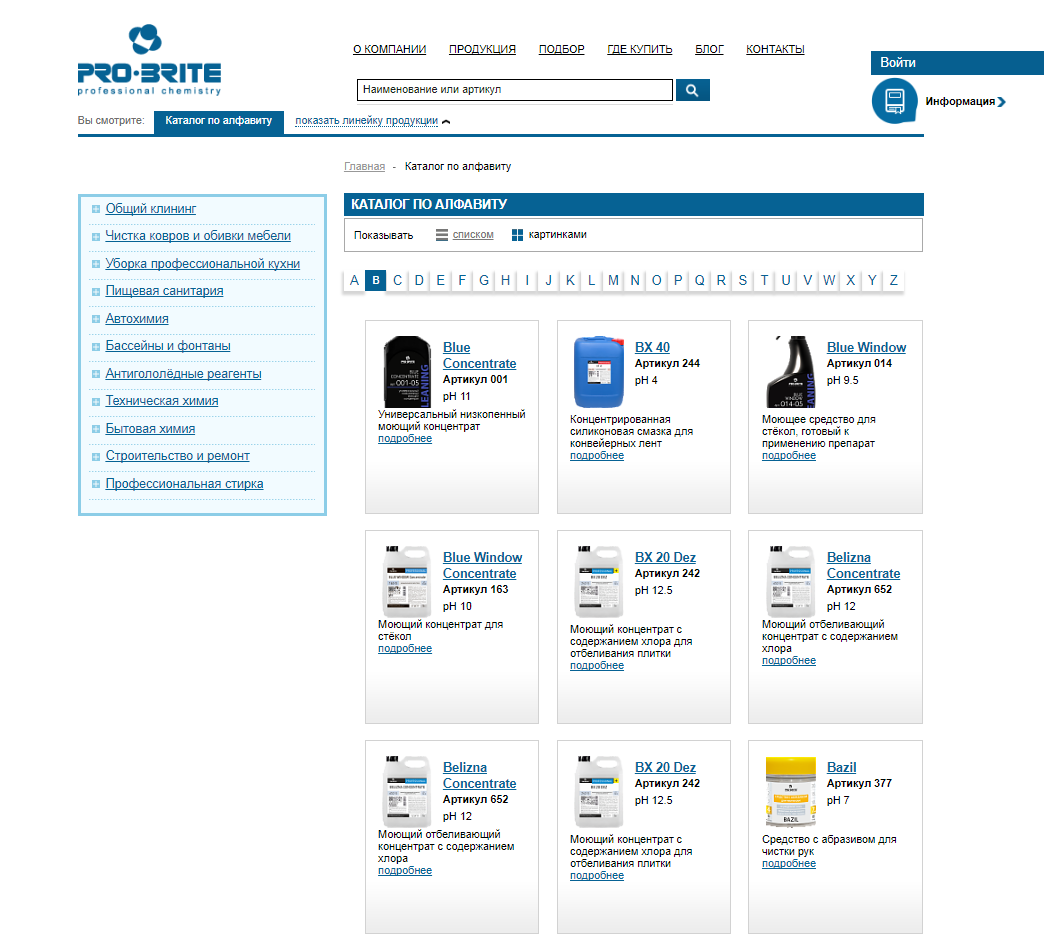Open the Информация document icon
Screen dimensions: 1044x949
click(x=895, y=101)
